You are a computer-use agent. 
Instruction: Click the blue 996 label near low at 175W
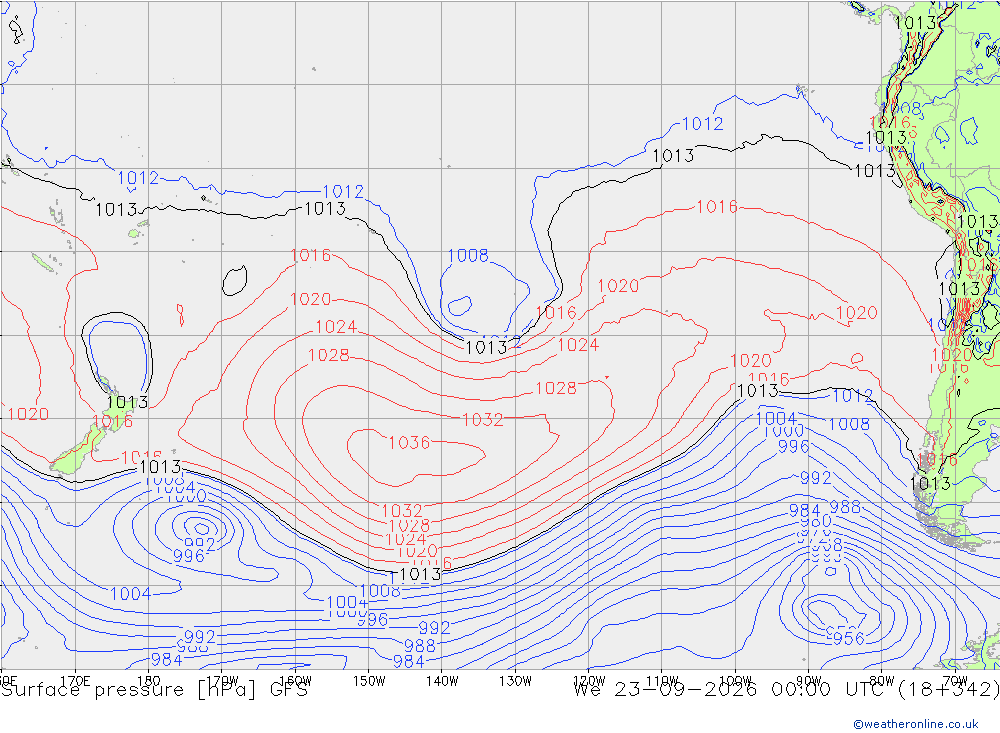(189, 556)
